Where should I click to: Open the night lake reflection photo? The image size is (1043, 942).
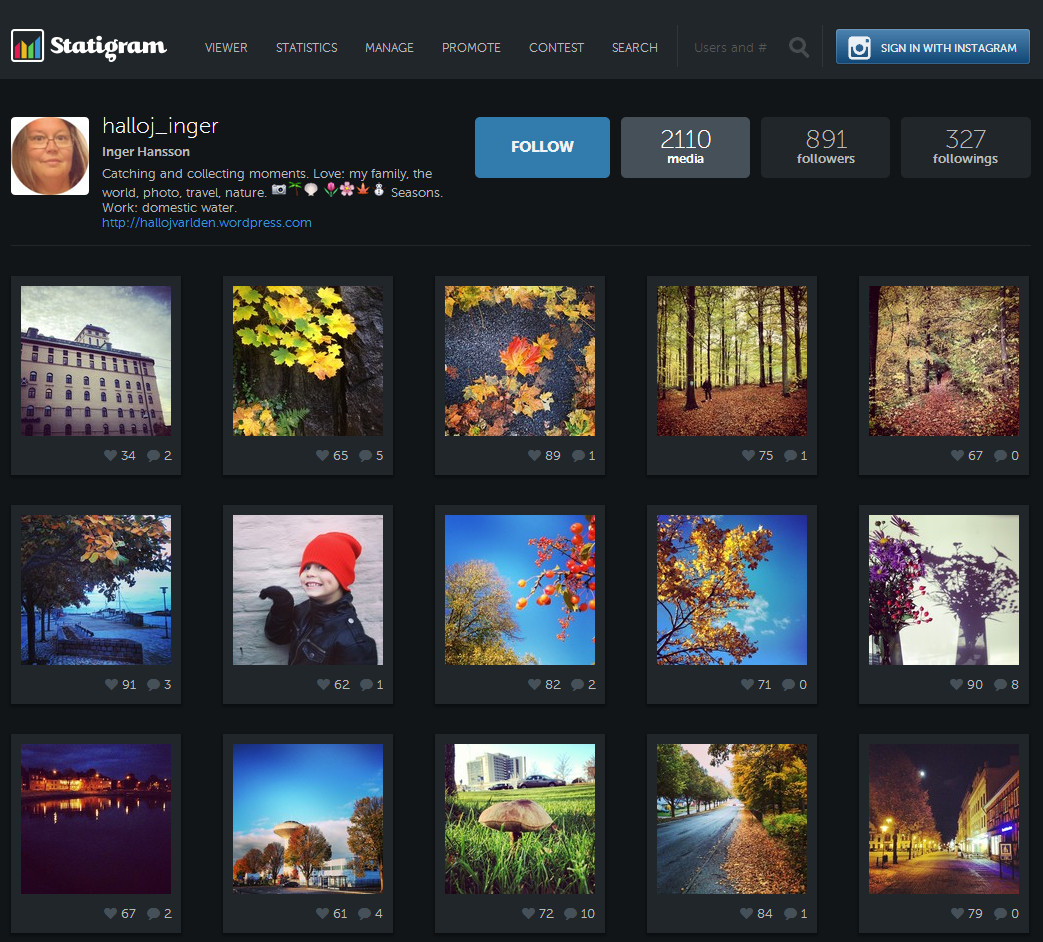(x=96, y=818)
